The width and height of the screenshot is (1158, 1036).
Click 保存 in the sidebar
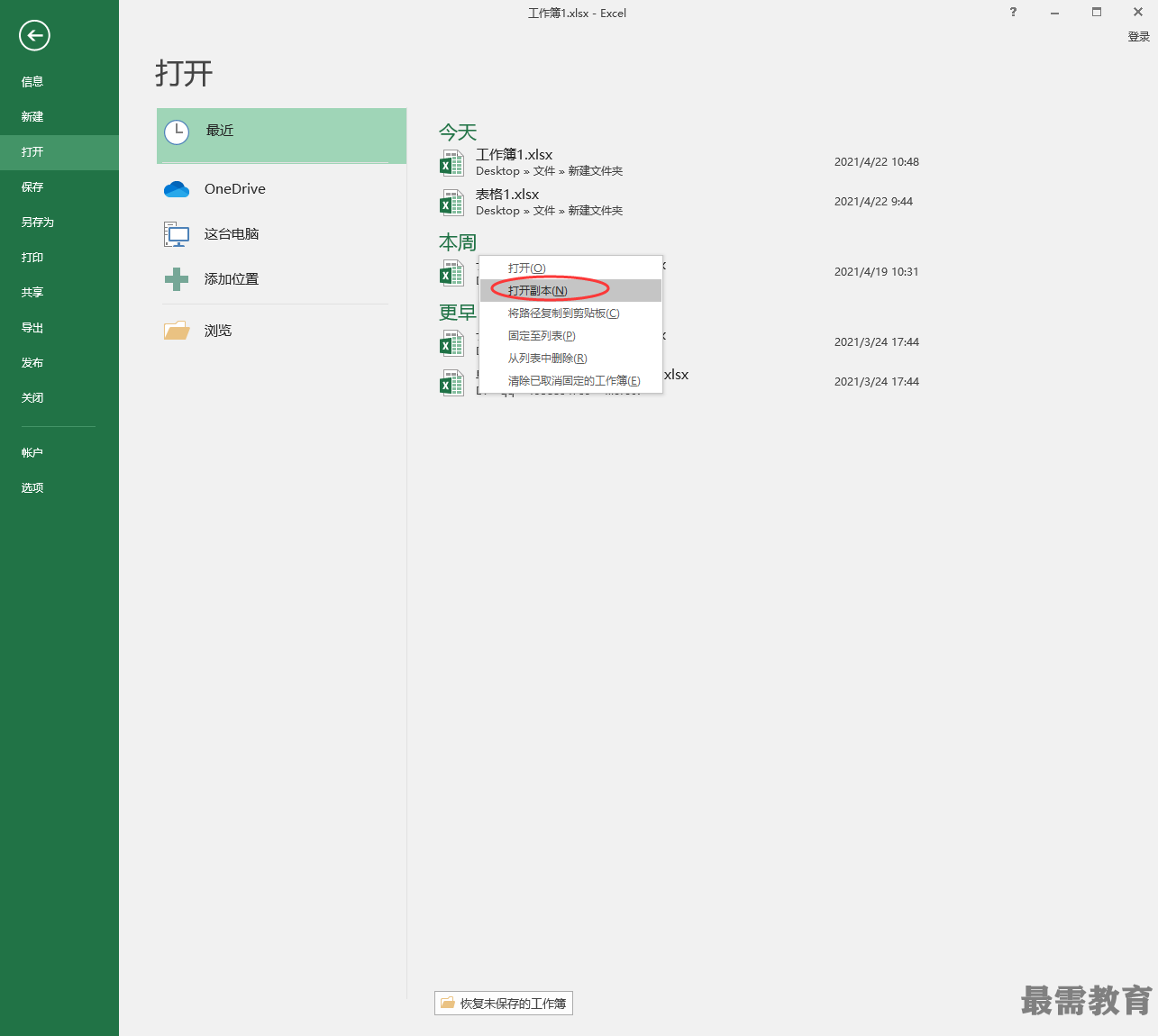pos(59,187)
